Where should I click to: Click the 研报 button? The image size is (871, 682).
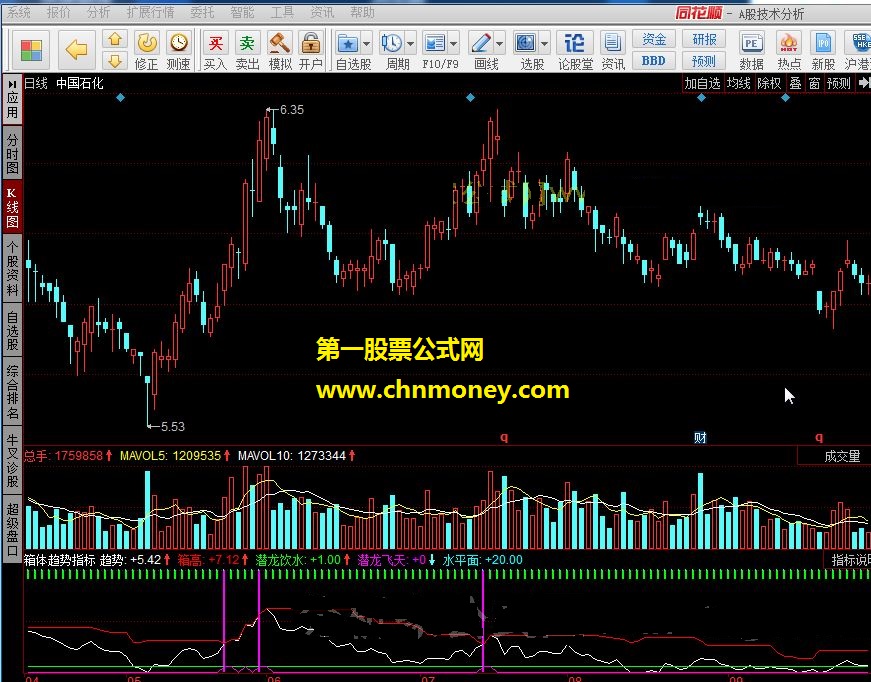(x=704, y=39)
